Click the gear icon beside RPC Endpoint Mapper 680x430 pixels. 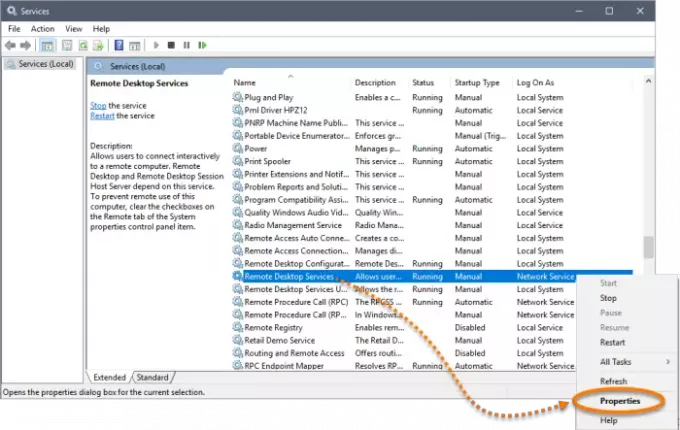pos(238,365)
